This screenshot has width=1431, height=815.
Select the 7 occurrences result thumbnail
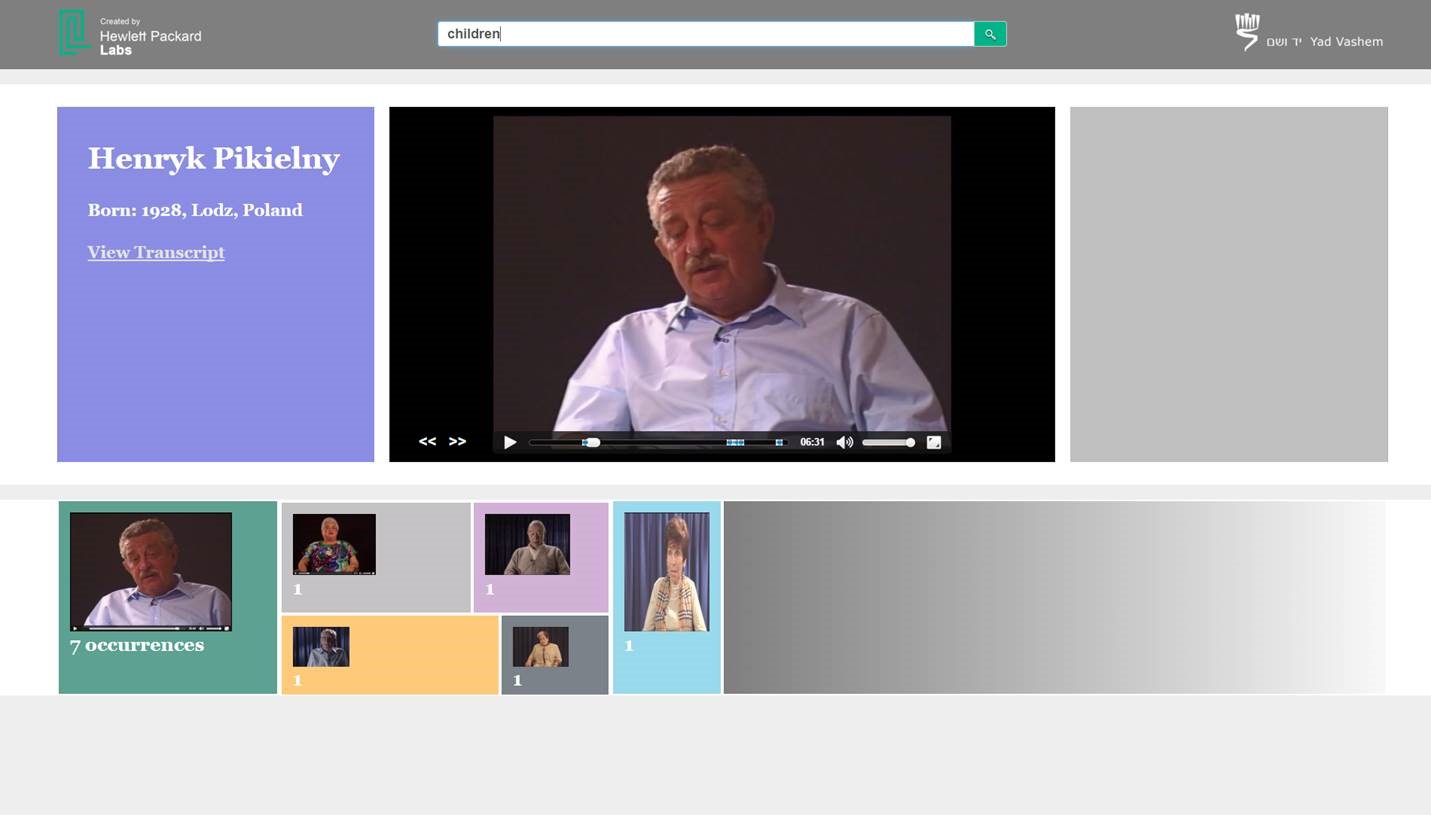(151, 571)
